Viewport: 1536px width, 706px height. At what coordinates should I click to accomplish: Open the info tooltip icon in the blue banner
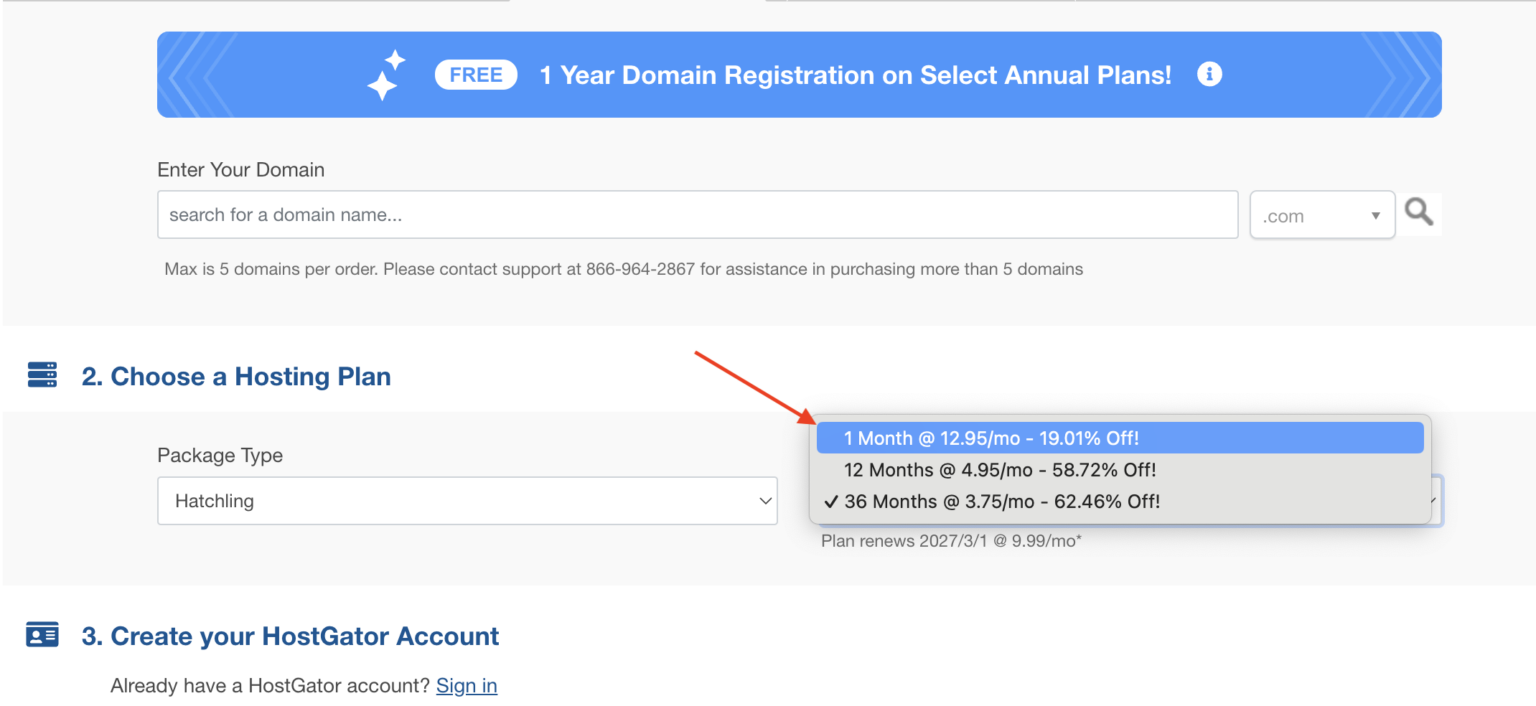pos(1209,74)
